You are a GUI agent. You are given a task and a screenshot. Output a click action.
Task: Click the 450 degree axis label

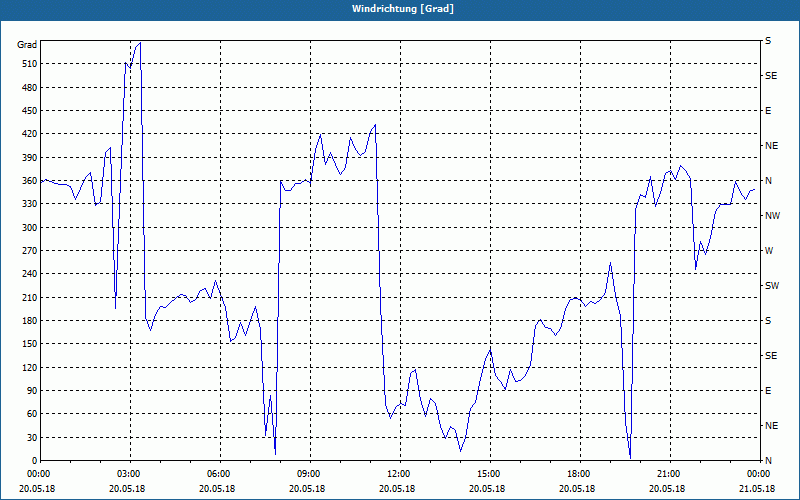tap(29, 111)
